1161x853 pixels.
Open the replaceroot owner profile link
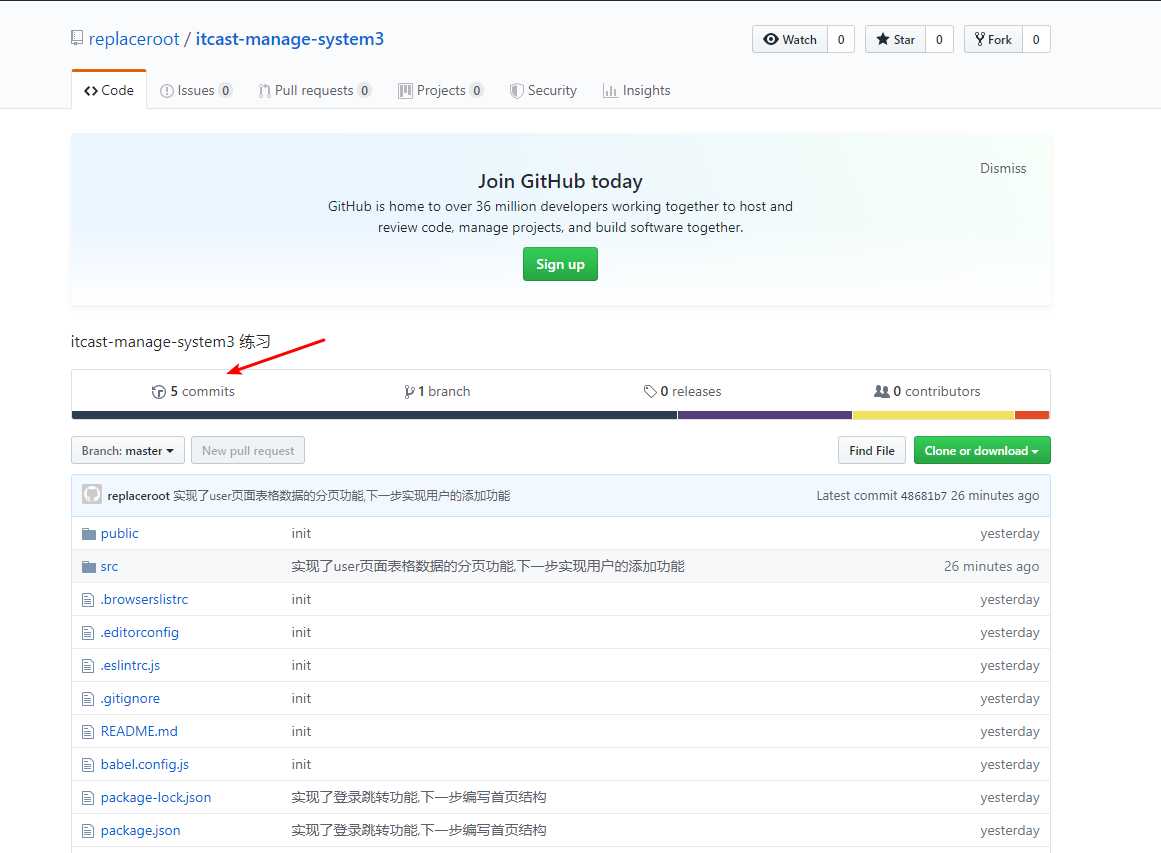click(134, 39)
